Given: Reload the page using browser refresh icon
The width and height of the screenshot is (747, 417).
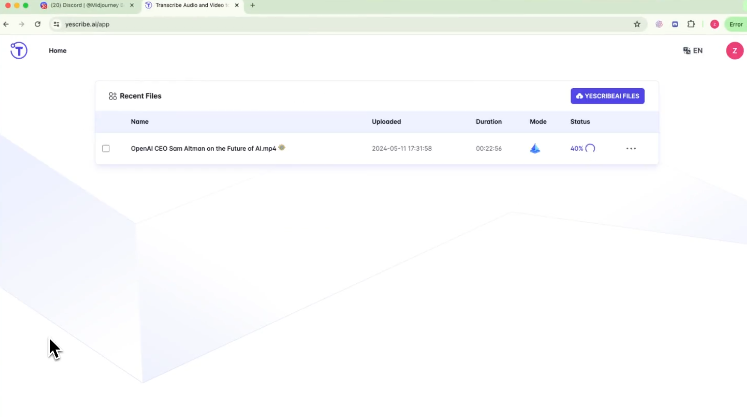Looking at the screenshot, I should click(37, 24).
